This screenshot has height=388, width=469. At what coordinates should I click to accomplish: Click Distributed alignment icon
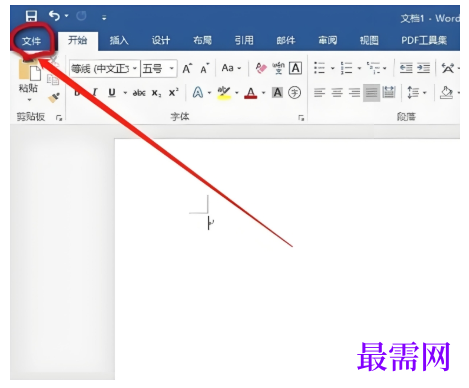(x=389, y=92)
